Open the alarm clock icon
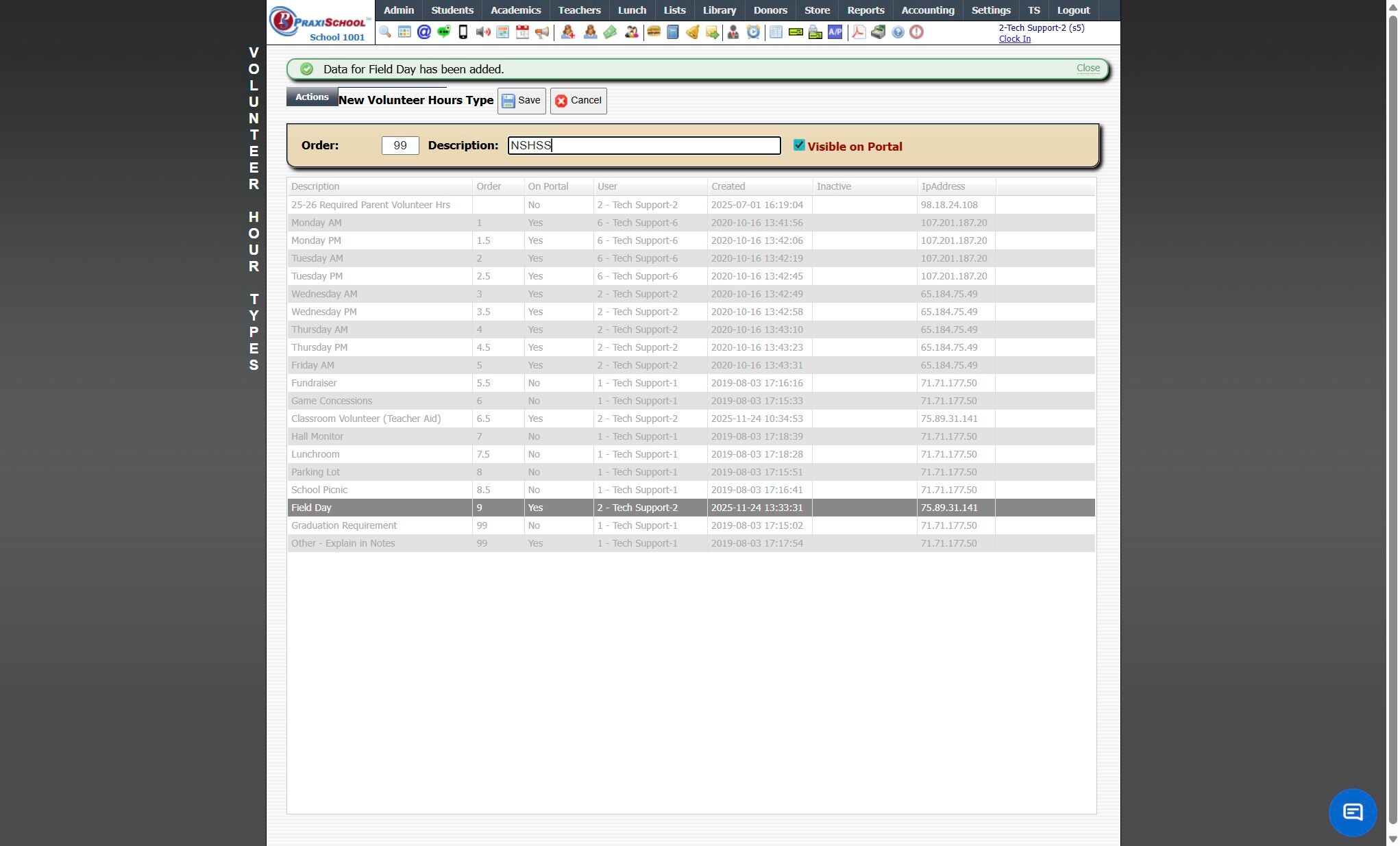The image size is (1400, 846). pyautogui.click(x=753, y=32)
